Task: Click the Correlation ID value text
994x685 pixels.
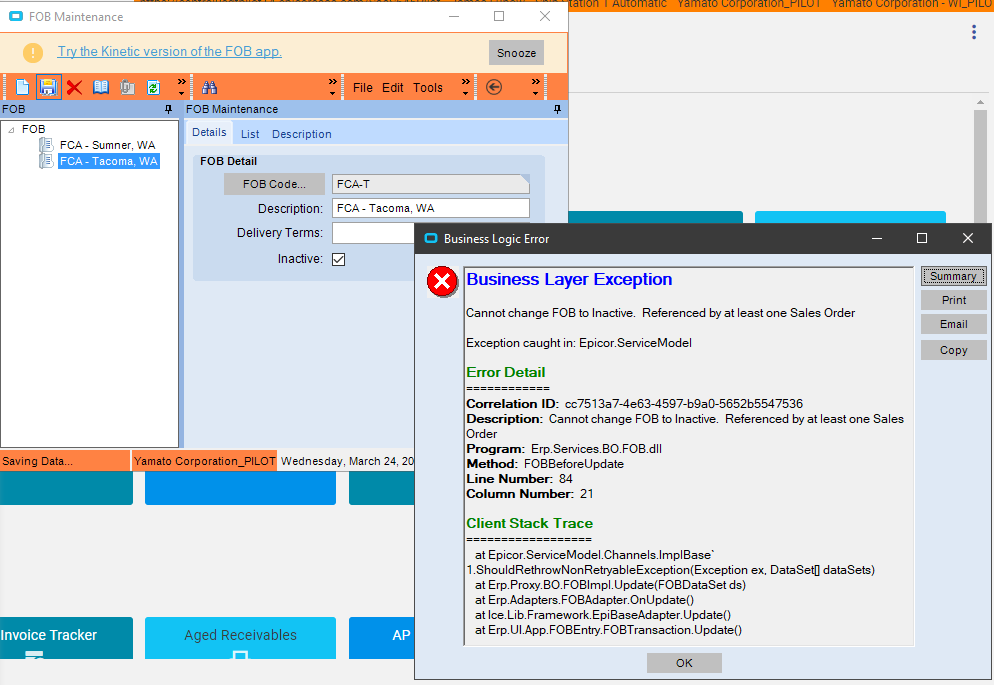Action: pos(683,404)
